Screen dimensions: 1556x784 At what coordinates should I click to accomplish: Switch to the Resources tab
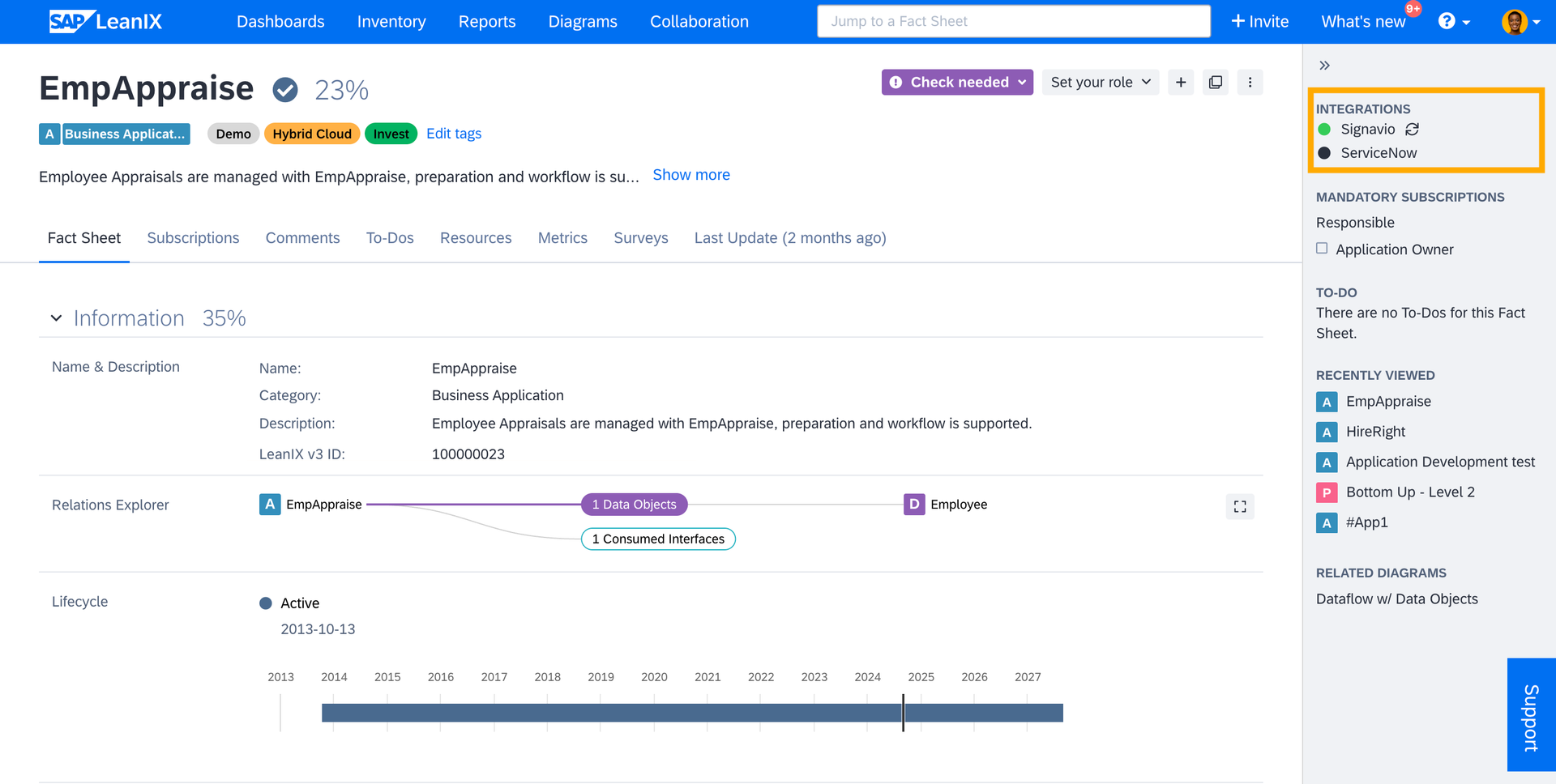click(476, 238)
